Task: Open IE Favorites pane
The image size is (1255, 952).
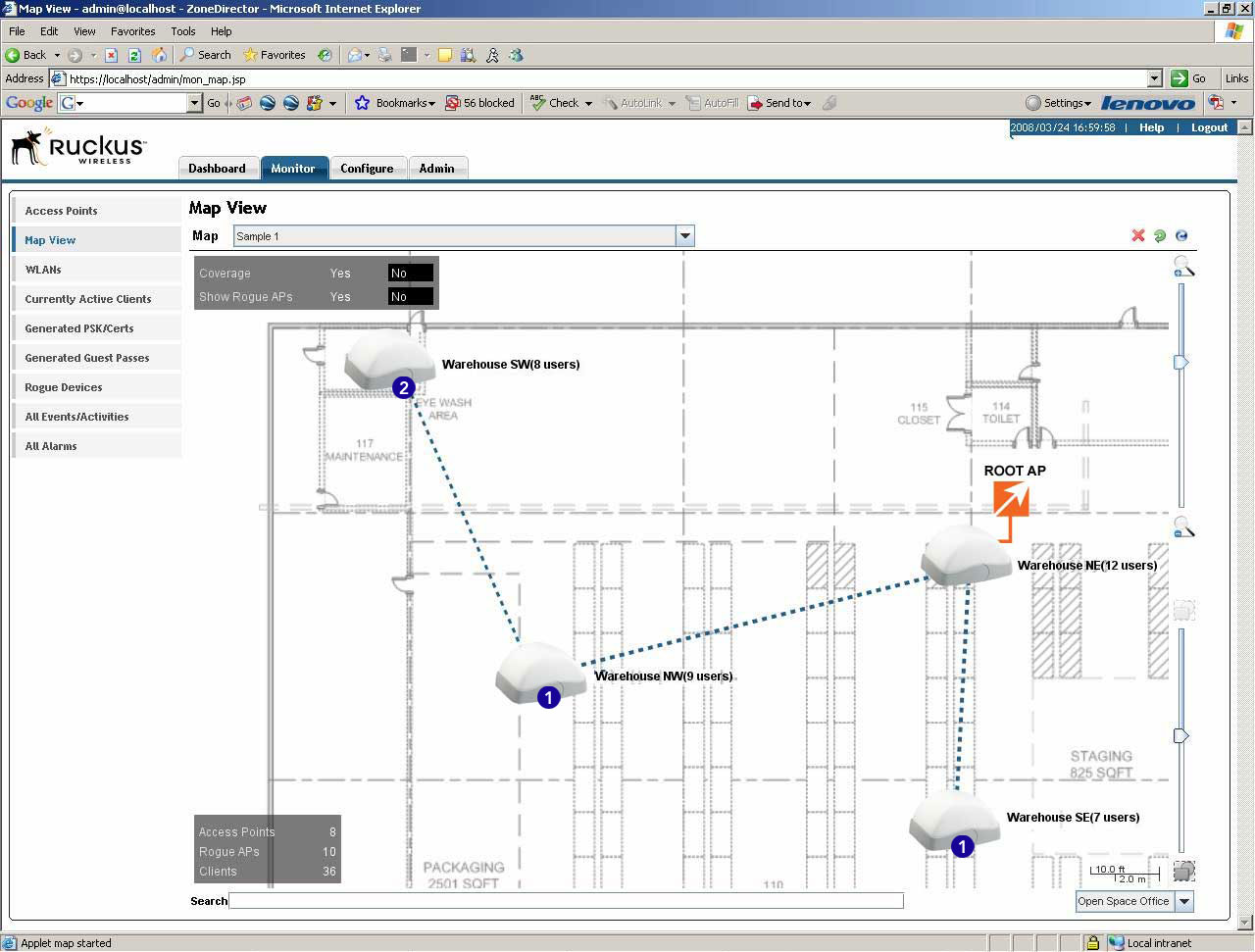Action: click(275, 55)
